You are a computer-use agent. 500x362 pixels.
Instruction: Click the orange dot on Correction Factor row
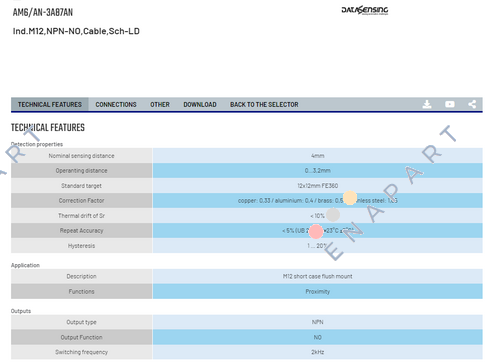pos(350,198)
